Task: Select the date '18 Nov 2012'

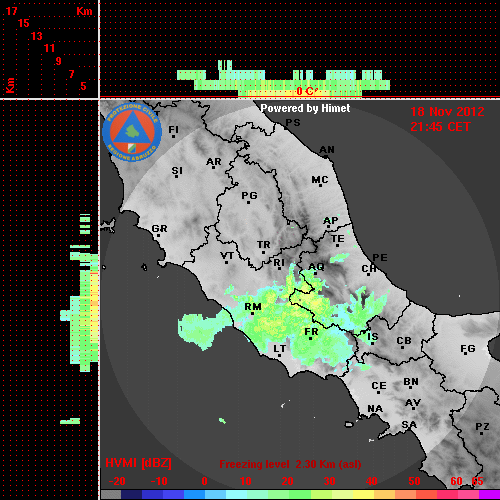Action: 447,112
